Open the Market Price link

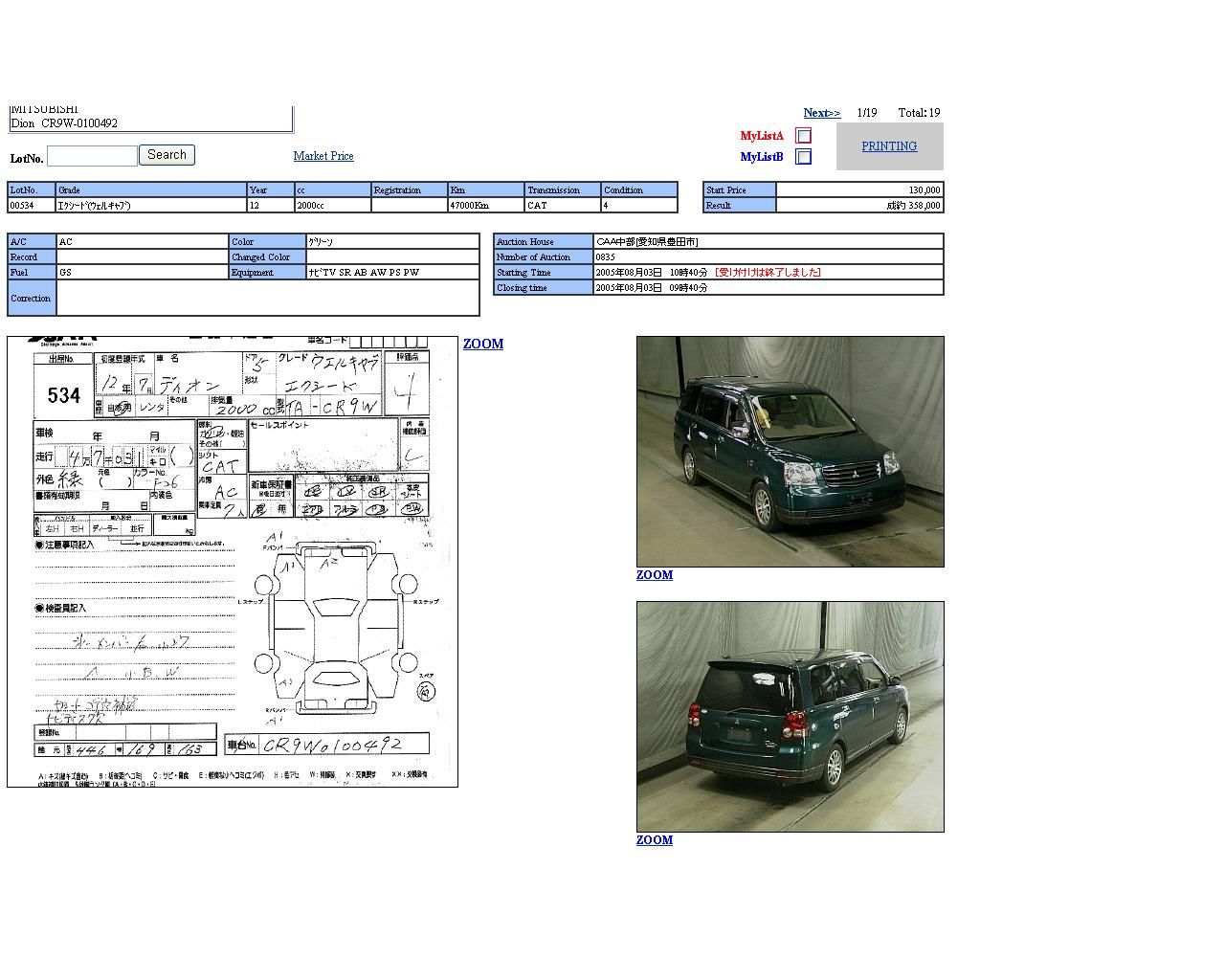(x=323, y=156)
